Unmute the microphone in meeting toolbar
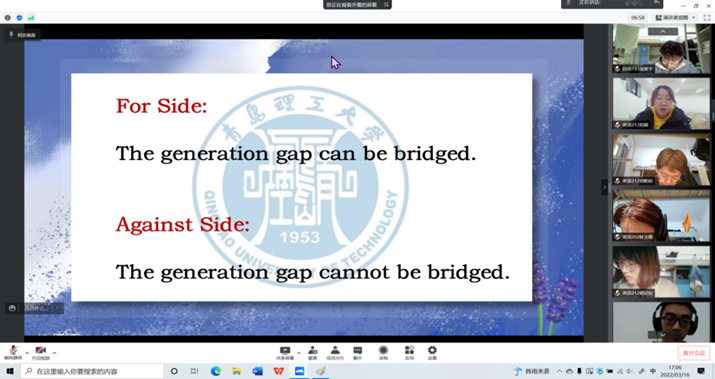Screen dimensions: 715x379 pos(13,353)
